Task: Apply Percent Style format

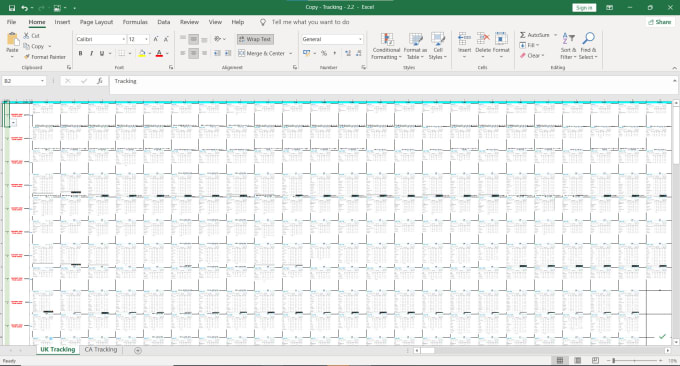Action: (324, 53)
